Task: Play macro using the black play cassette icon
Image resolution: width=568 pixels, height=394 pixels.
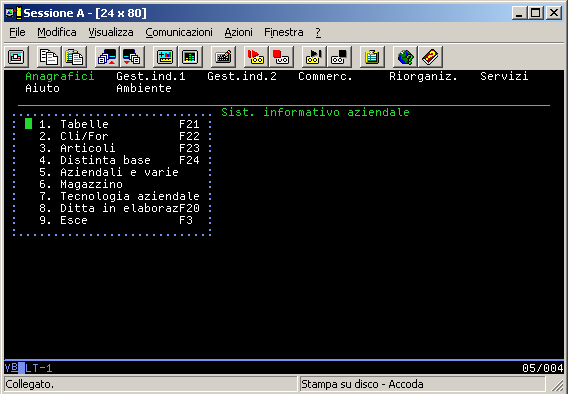Action: tap(314, 57)
